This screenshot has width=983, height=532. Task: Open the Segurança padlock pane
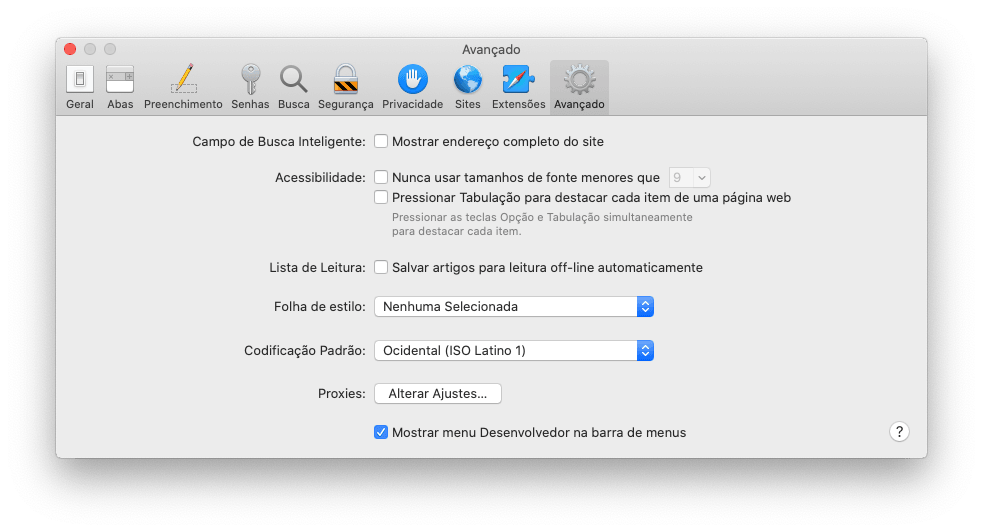pyautogui.click(x=345, y=88)
